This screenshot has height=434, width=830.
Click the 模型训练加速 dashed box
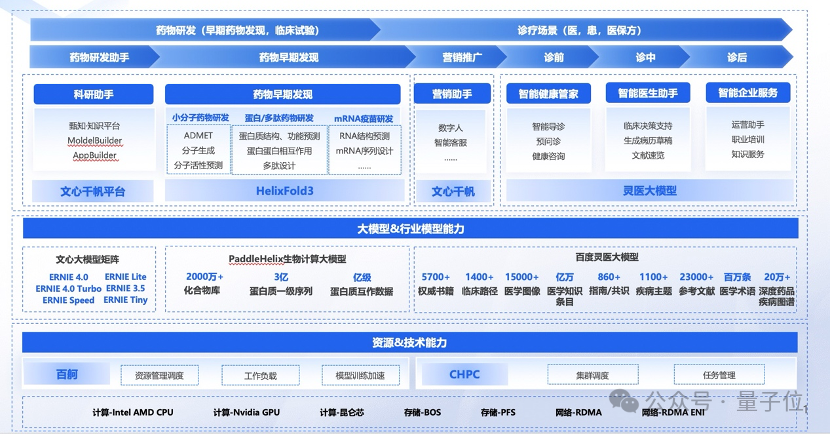pos(360,375)
